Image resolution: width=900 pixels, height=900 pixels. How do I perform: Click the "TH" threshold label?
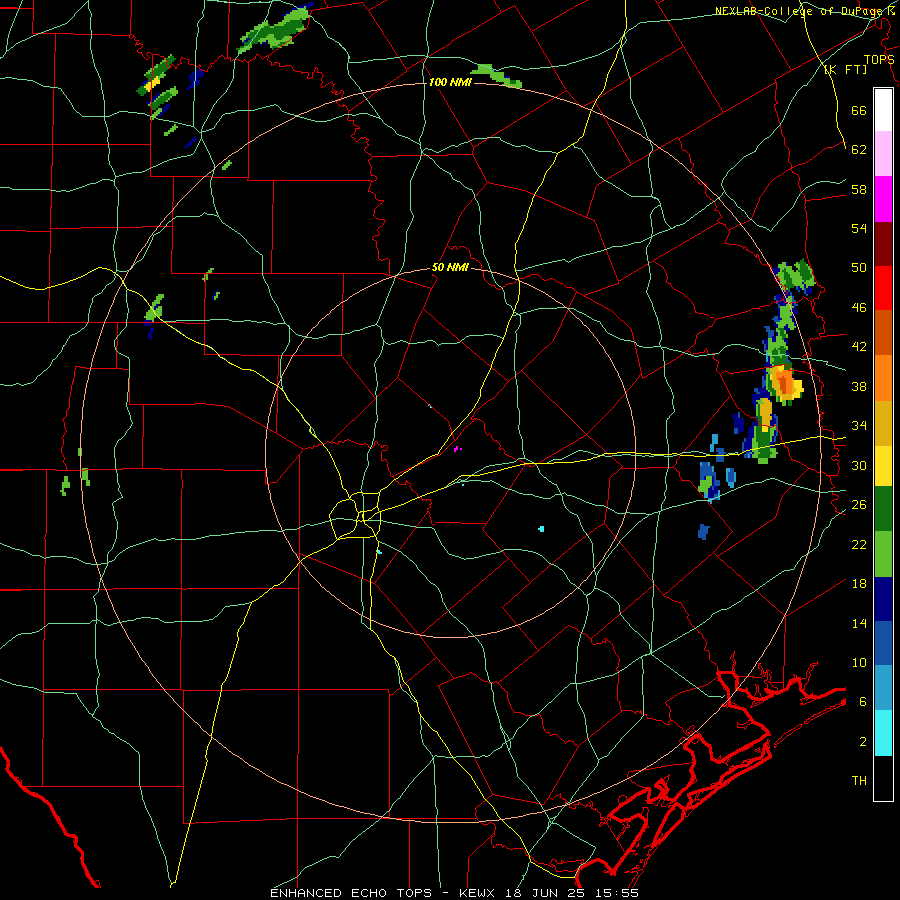pos(859,780)
